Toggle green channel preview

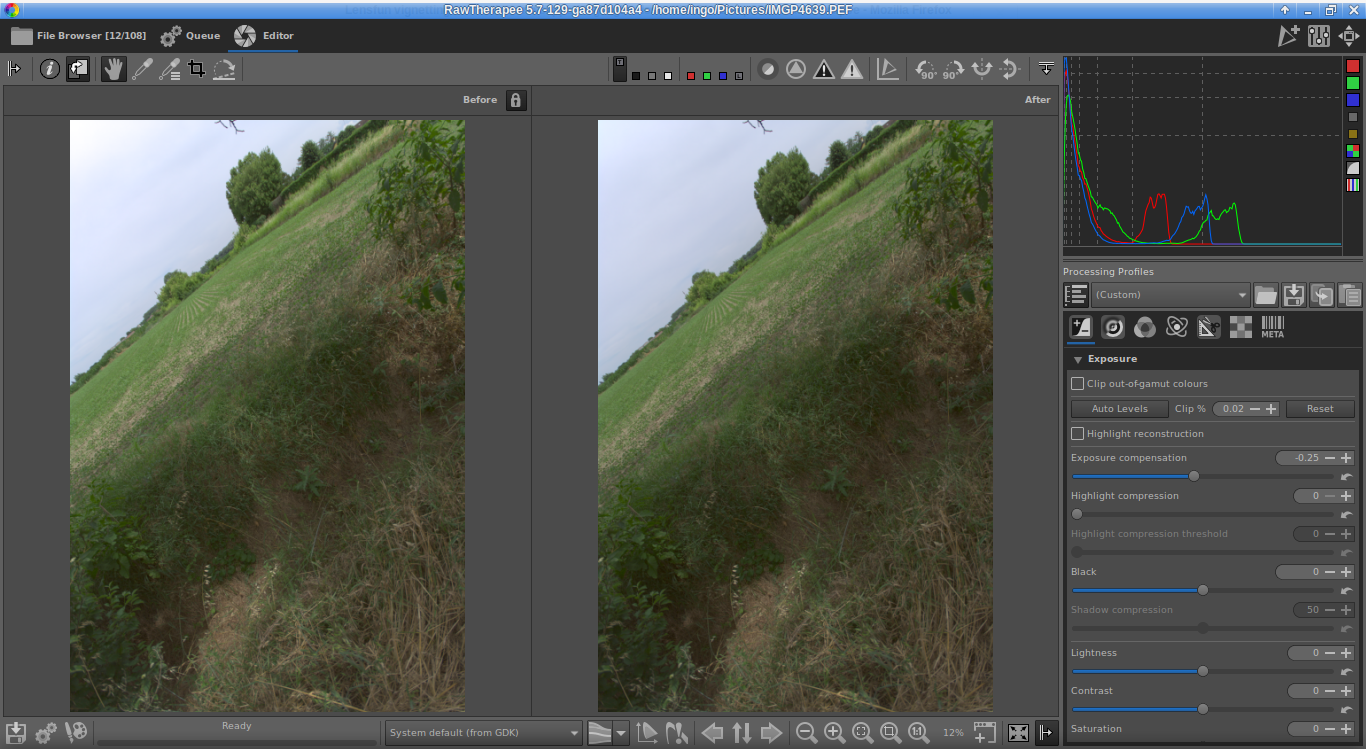pyautogui.click(x=707, y=76)
